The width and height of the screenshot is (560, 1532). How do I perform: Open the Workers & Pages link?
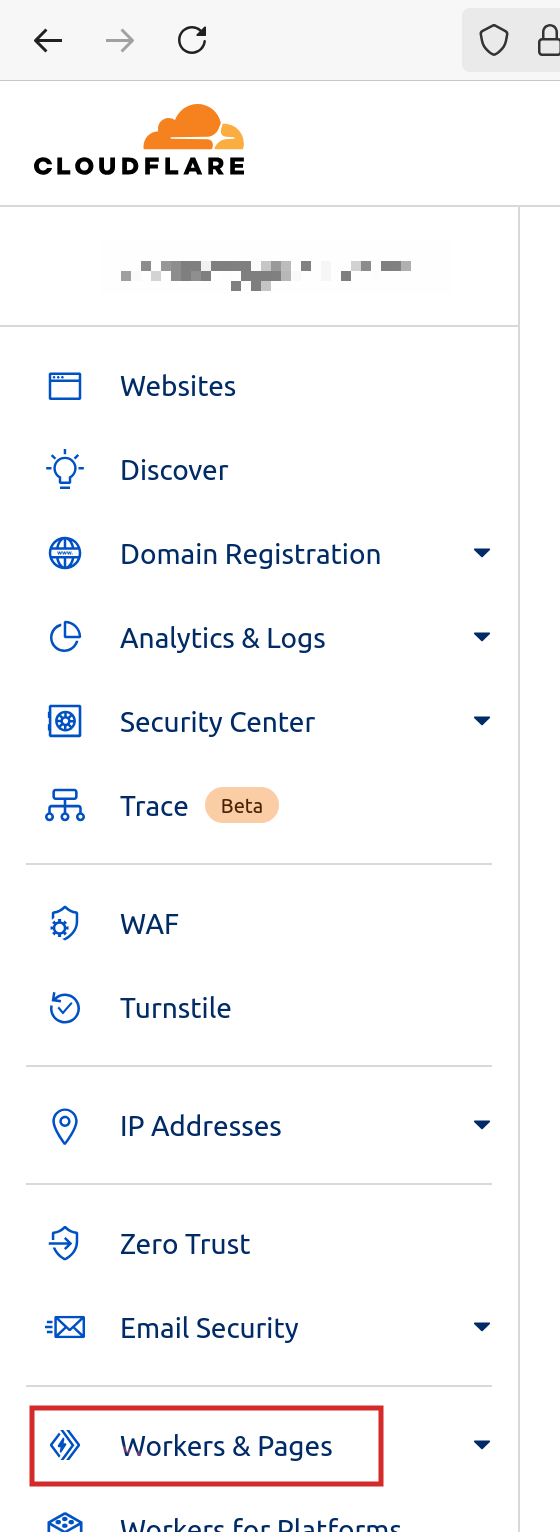[226, 1446]
